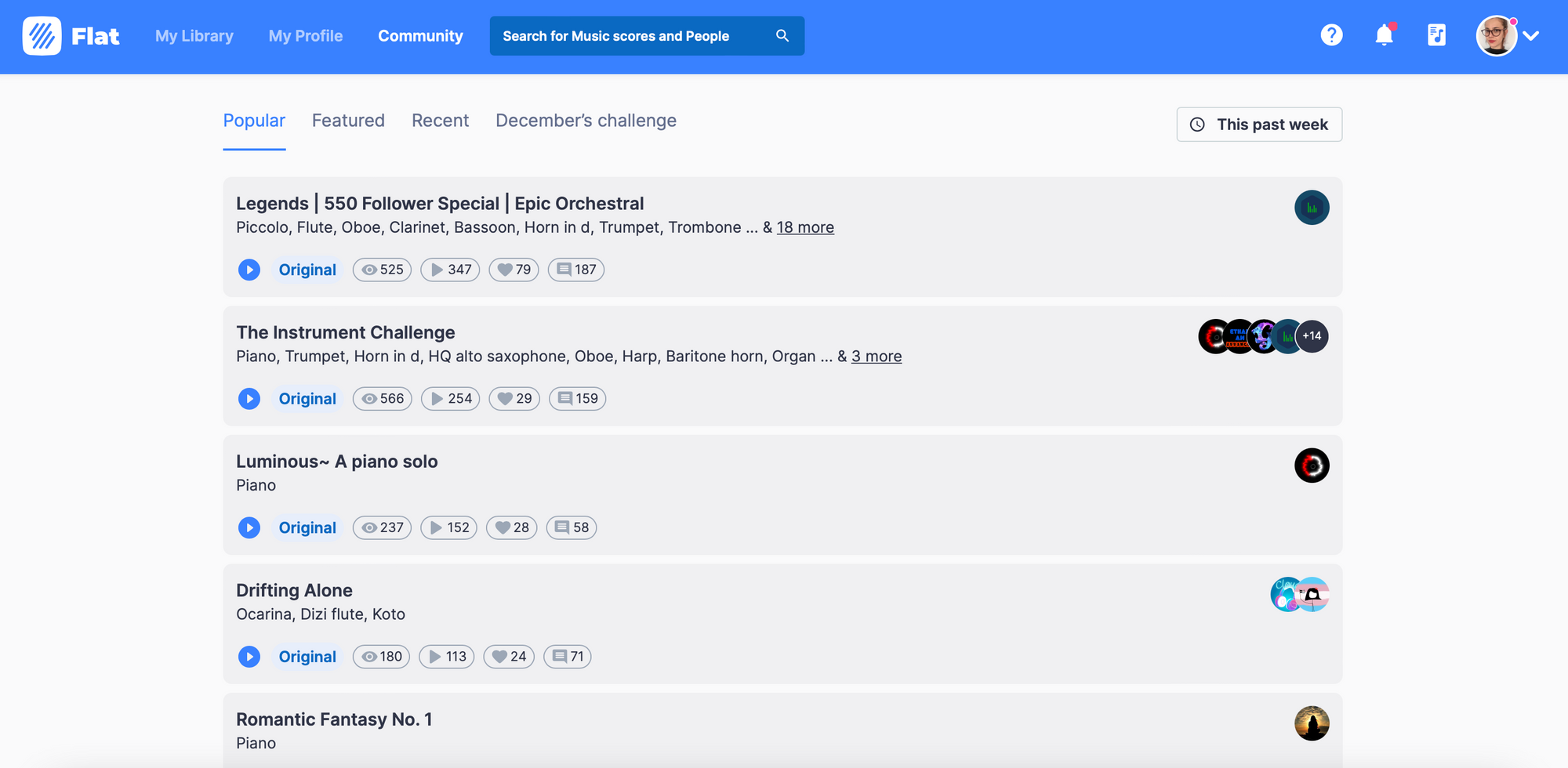Click the Original tag on Drifting Alone
The image size is (1568, 768).
[307, 657]
